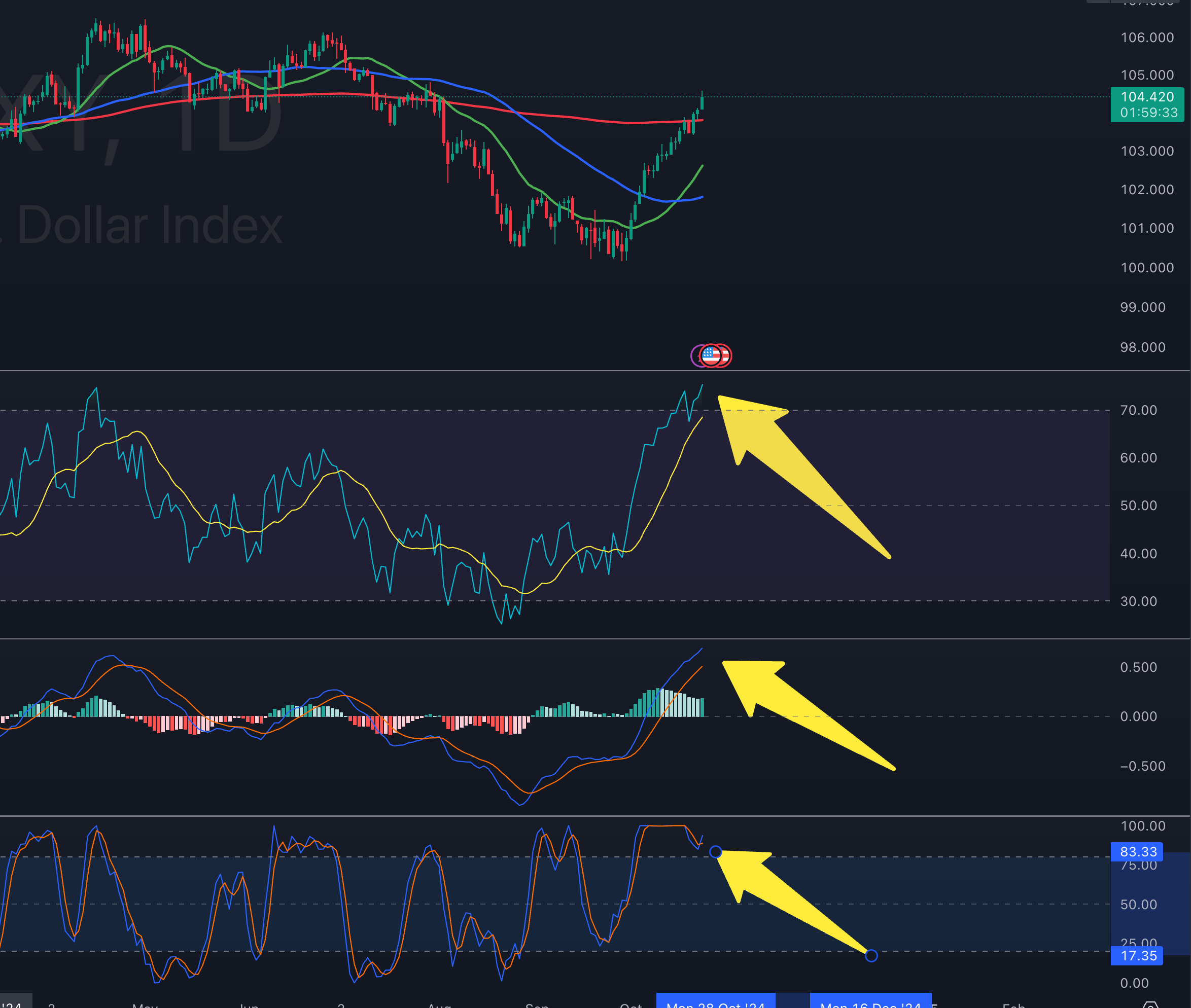Click the hexagon settings icon at bottom right
The width and height of the screenshot is (1191, 1008).
pyautogui.click(x=1150, y=1004)
